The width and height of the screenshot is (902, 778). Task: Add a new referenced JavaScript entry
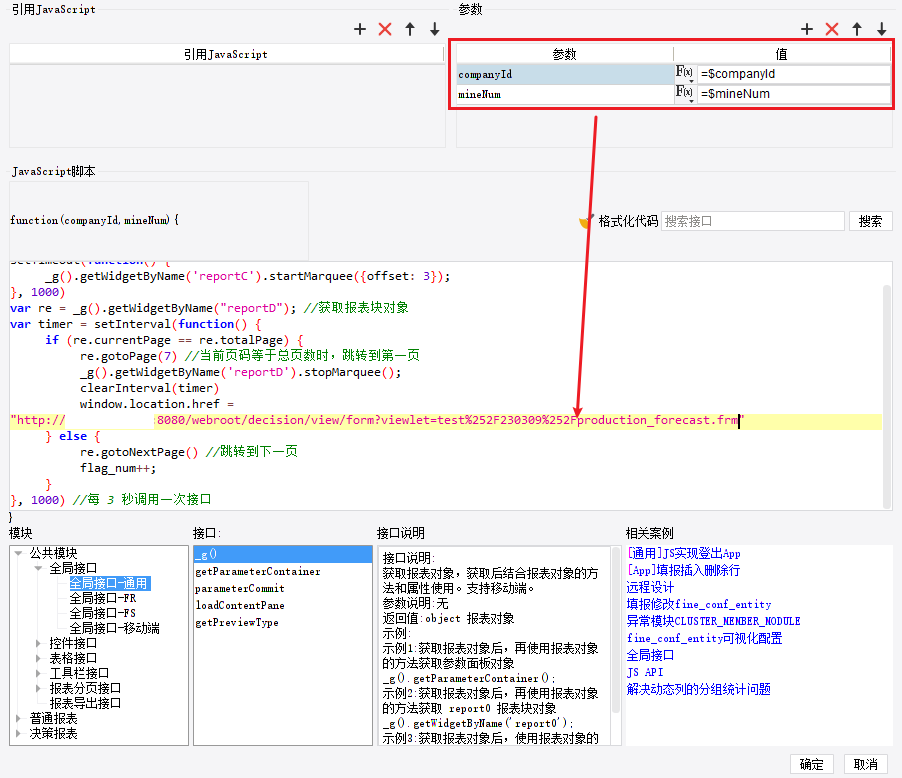[x=360, y=29]
